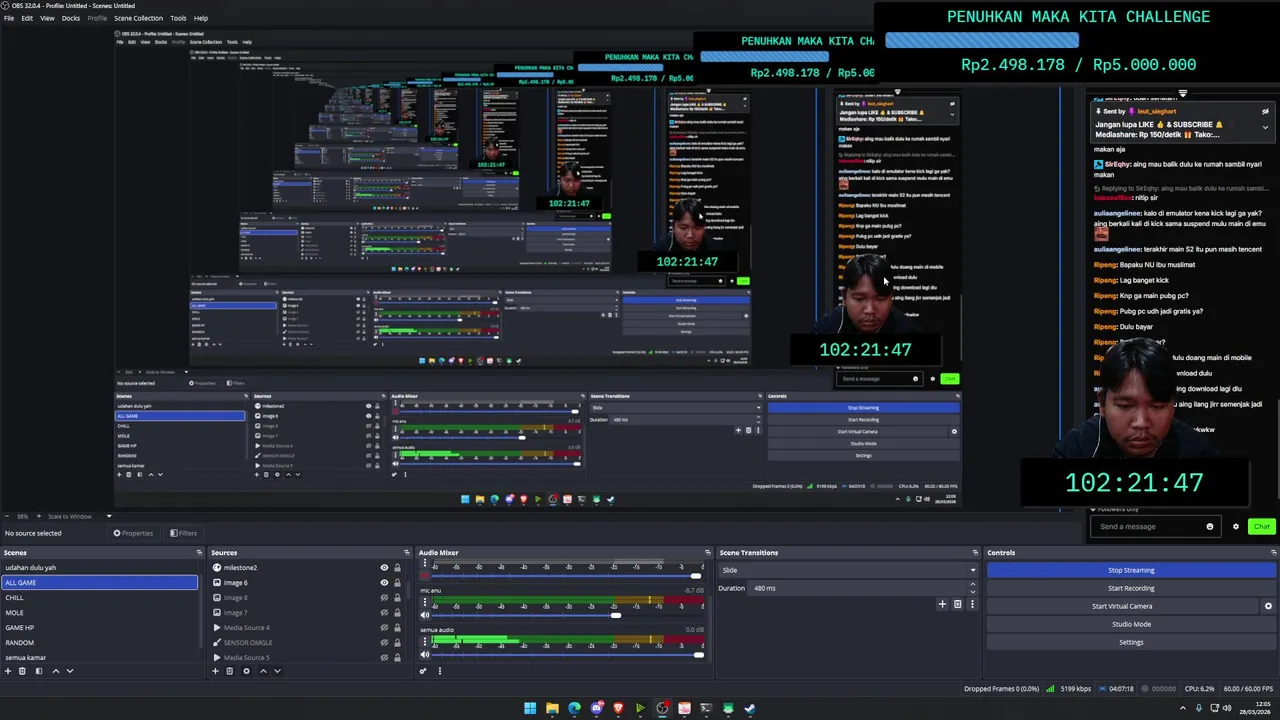Open transition properties three-dot menu

(972, 604)
